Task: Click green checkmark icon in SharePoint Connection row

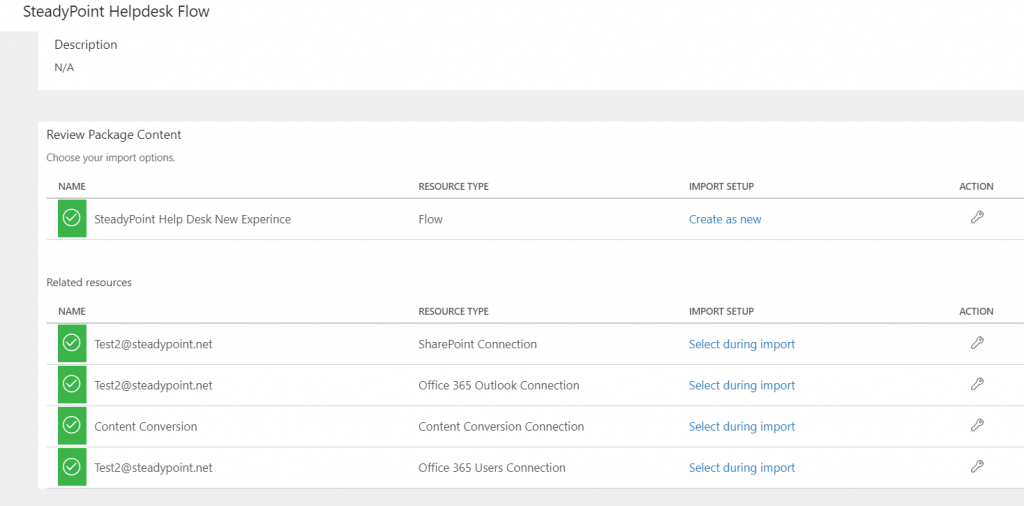Action: coord(72,343)
